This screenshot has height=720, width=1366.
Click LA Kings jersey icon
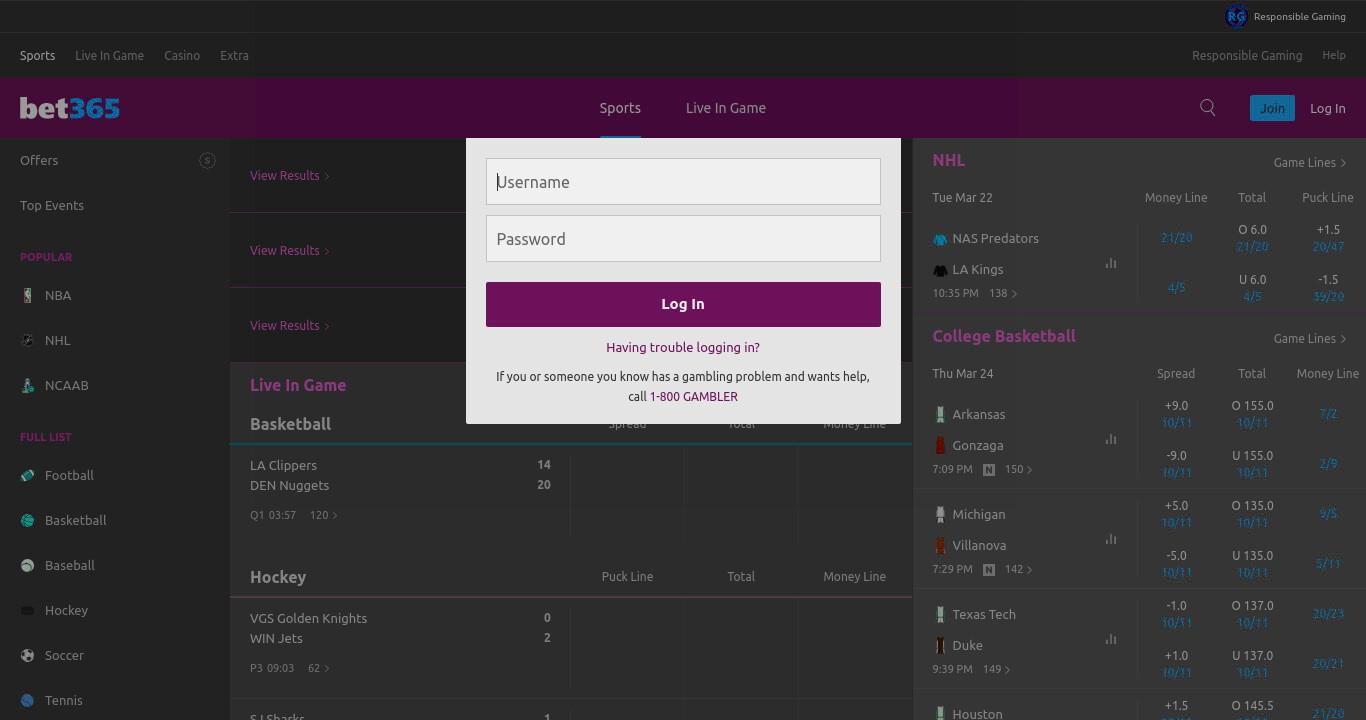coord(940,270)
